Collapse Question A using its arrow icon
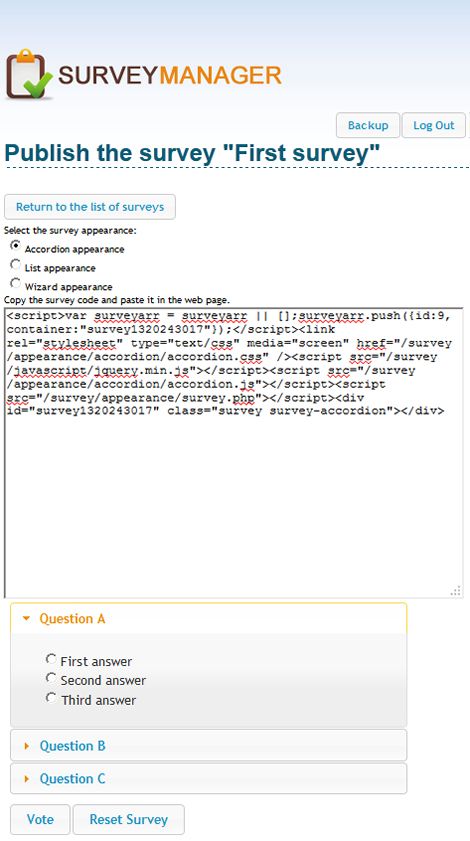This screenshot has height=841, width=470. [x=26, y=618]
